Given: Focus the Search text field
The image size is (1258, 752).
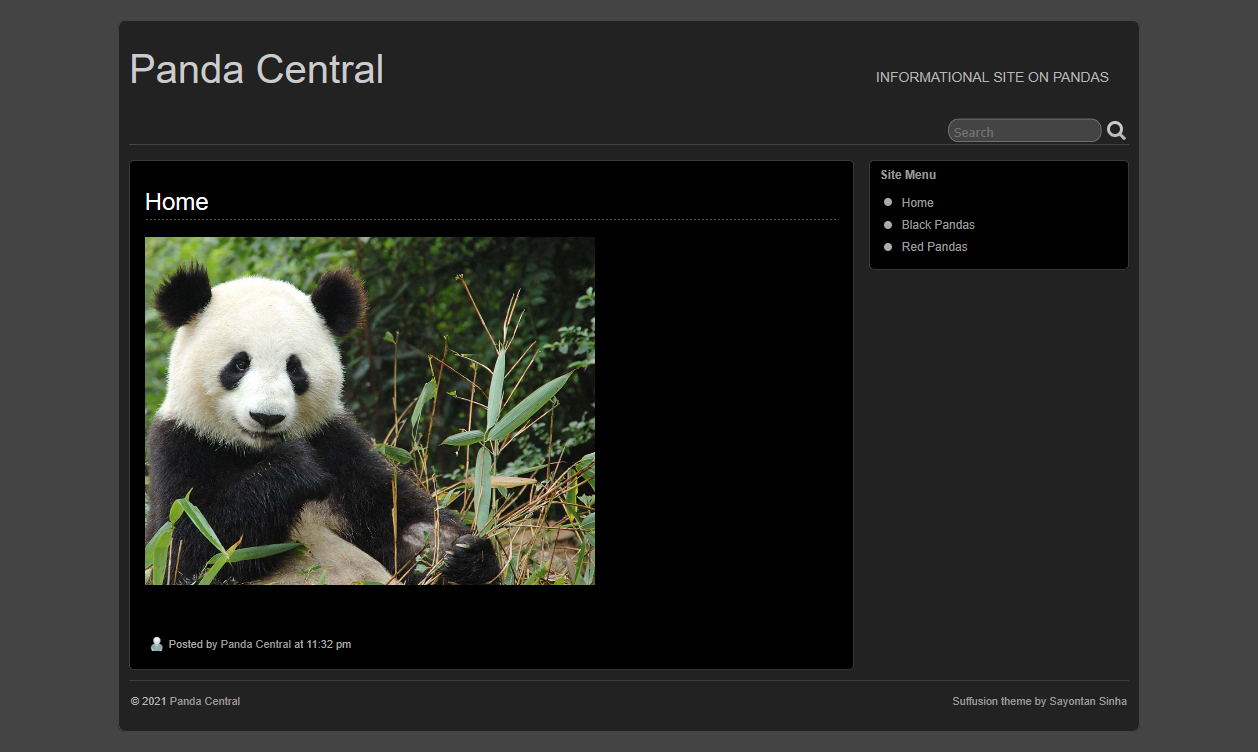Looking at the screenshot, I should 1022,131.
